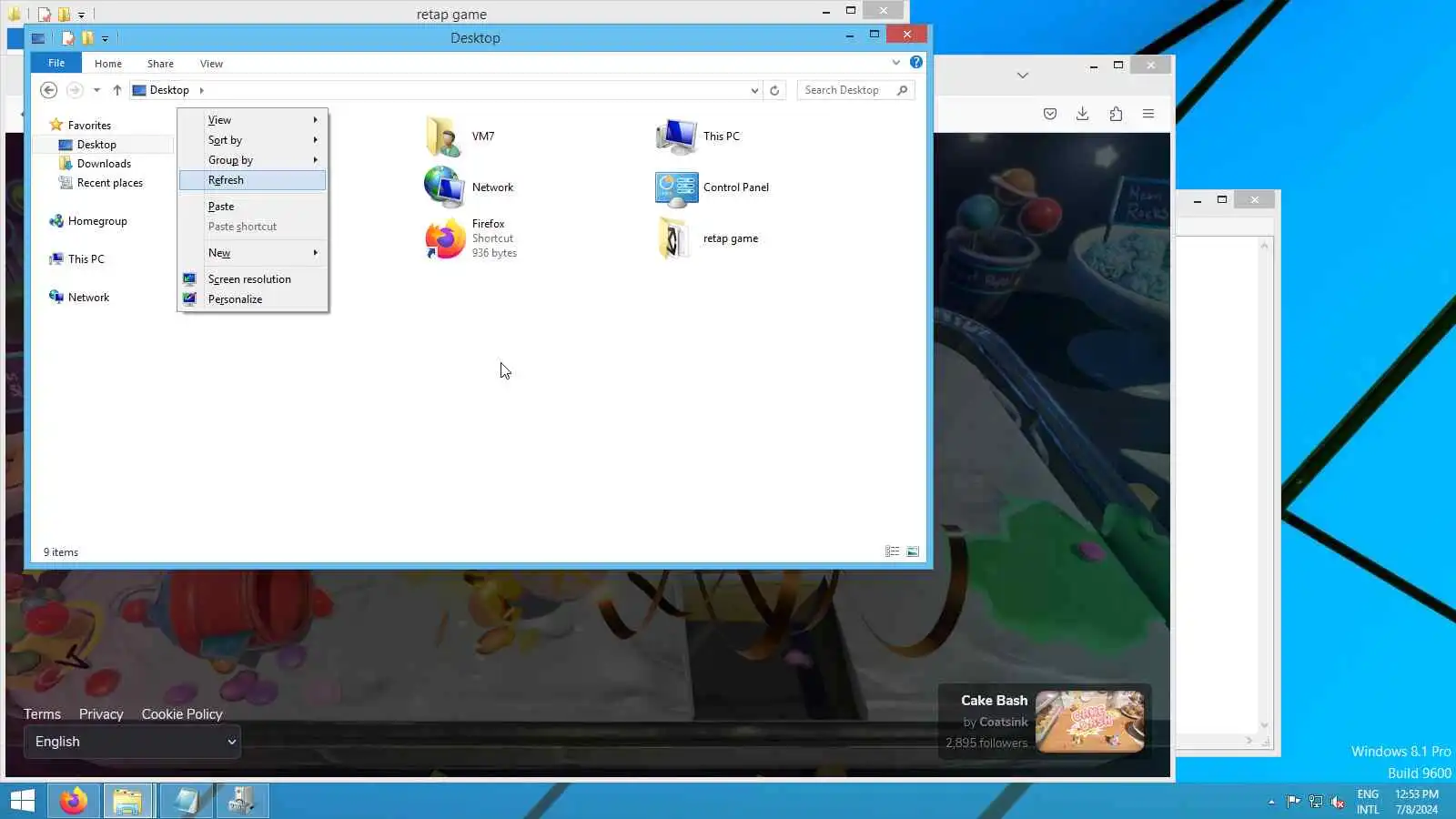Click the forward navigation arrow
Viewport: 1456px width, 819px height.
[75, 90]
